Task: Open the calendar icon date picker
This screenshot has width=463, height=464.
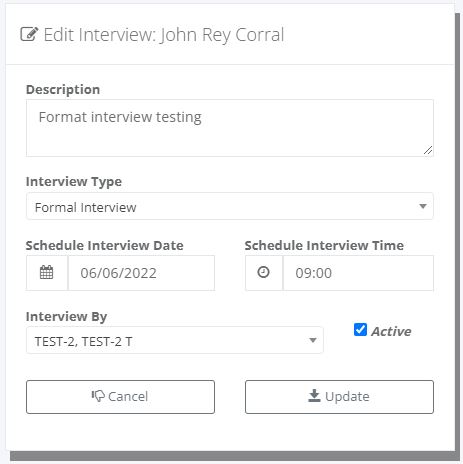Action: [x=46, y=273]
